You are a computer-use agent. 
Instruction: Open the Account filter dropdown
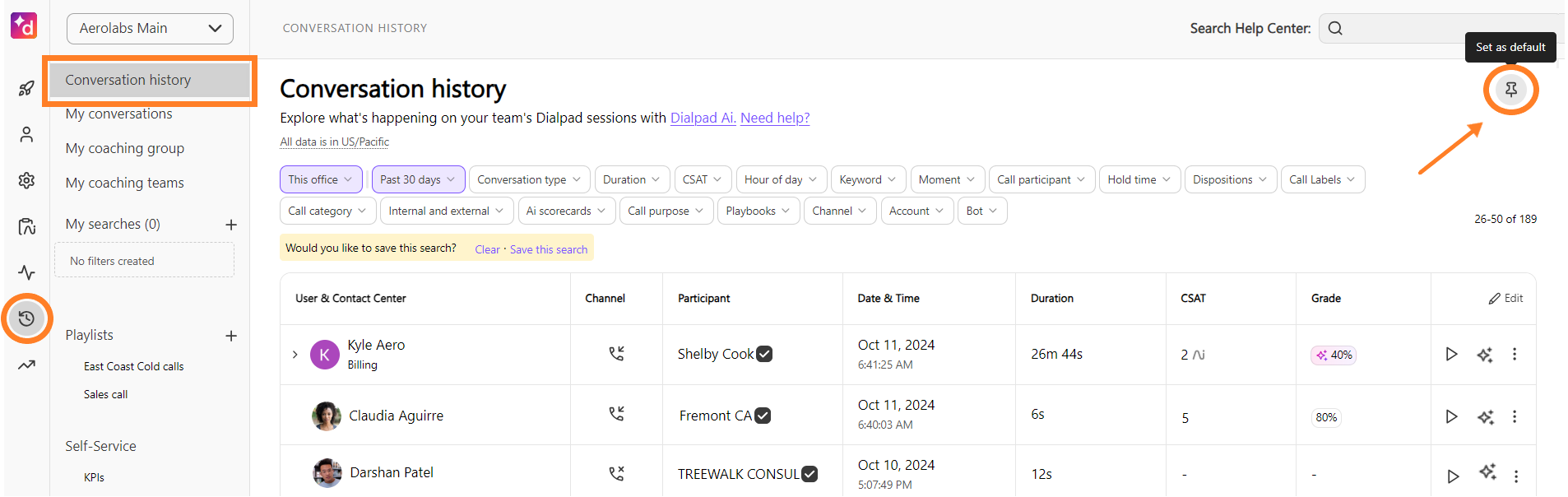coord(917,211)
